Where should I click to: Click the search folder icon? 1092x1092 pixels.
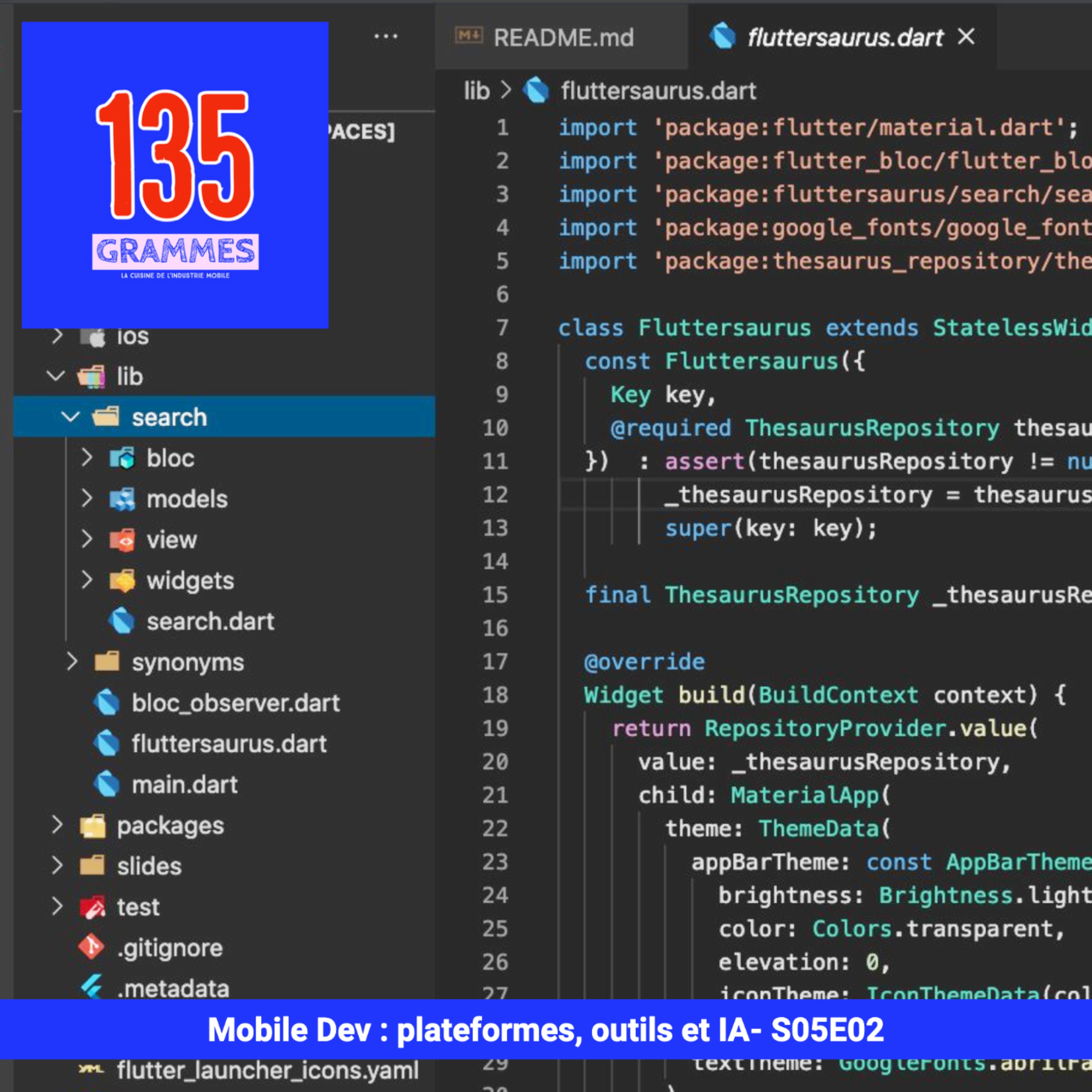106,417
